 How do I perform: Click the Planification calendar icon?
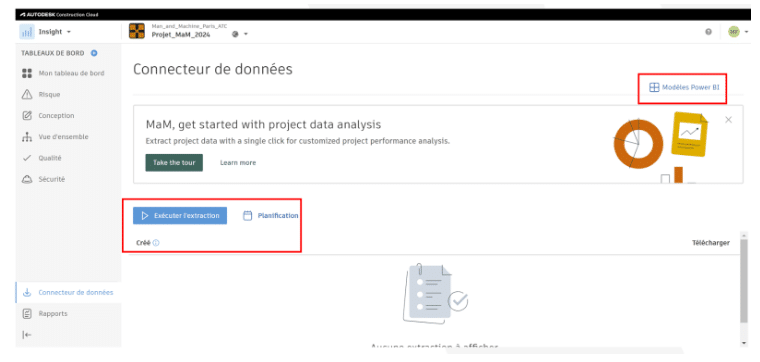(x=248, y=216)
